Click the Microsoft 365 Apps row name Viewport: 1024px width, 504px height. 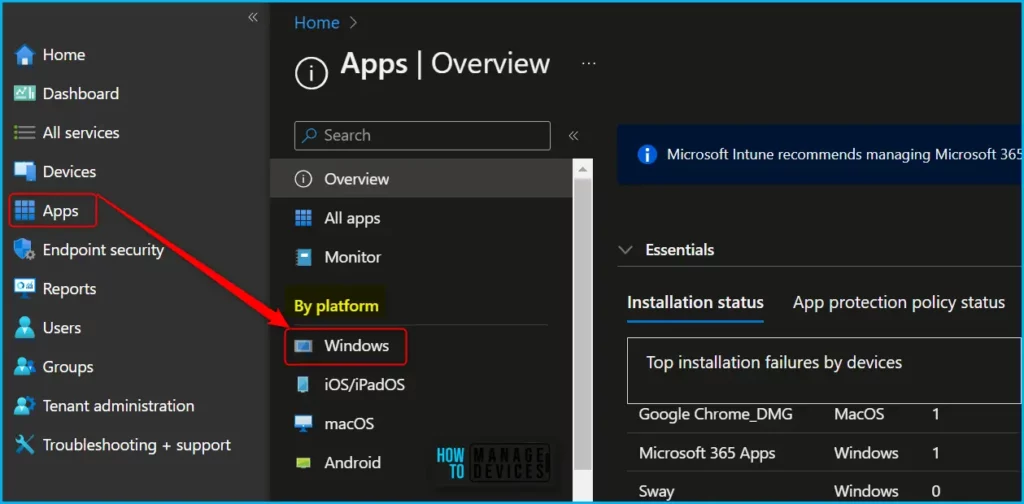pyautogui.click(x=707, y=453)
